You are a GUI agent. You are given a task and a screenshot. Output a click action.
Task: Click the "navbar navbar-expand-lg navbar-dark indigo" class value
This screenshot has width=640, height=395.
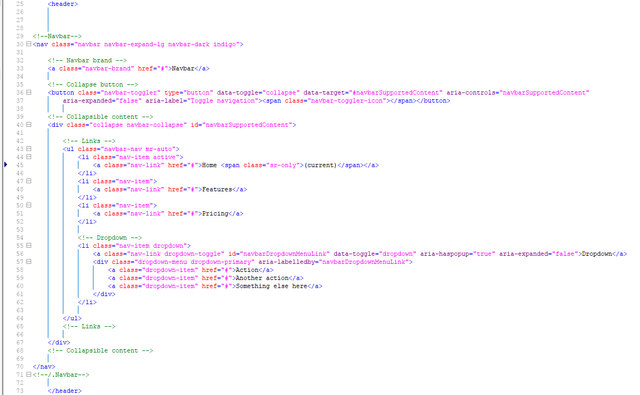click(x=157, y=44)
